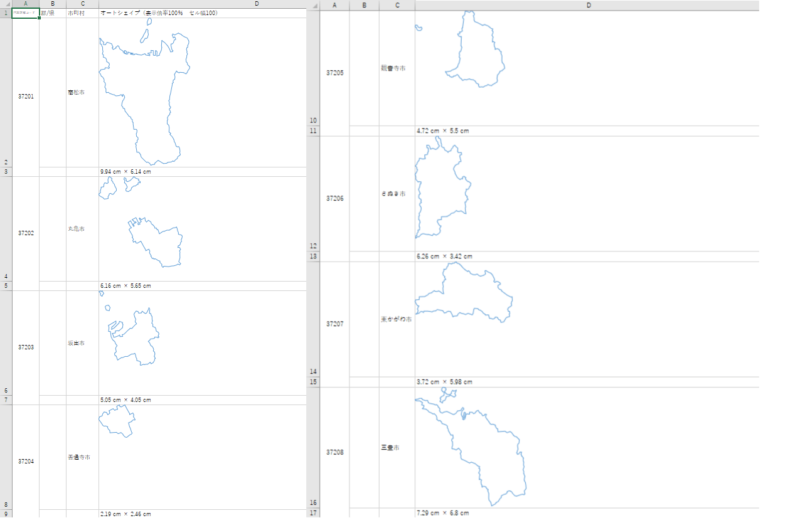Select column D header in the left sheet

coord(256,4)
